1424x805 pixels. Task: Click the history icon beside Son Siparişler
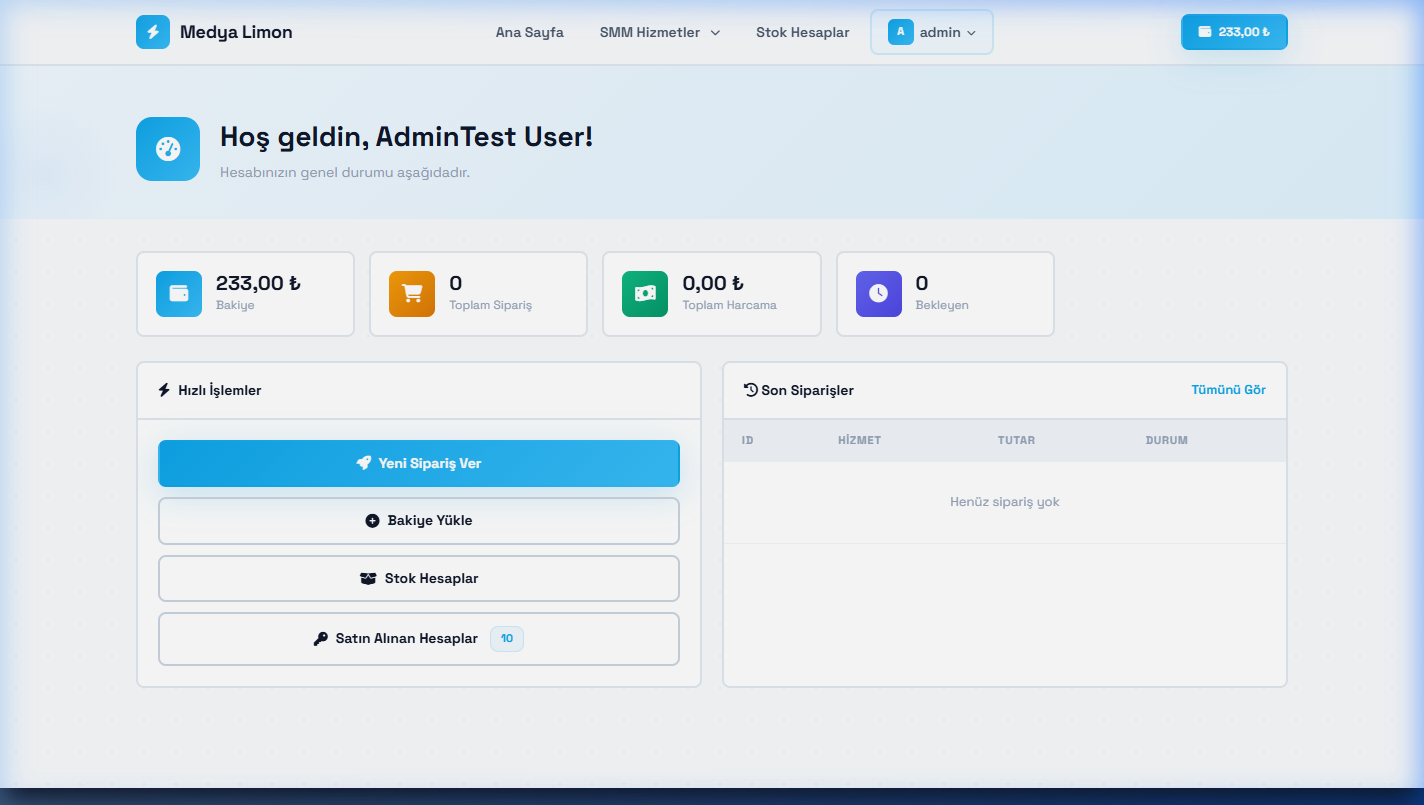point(751,390)
